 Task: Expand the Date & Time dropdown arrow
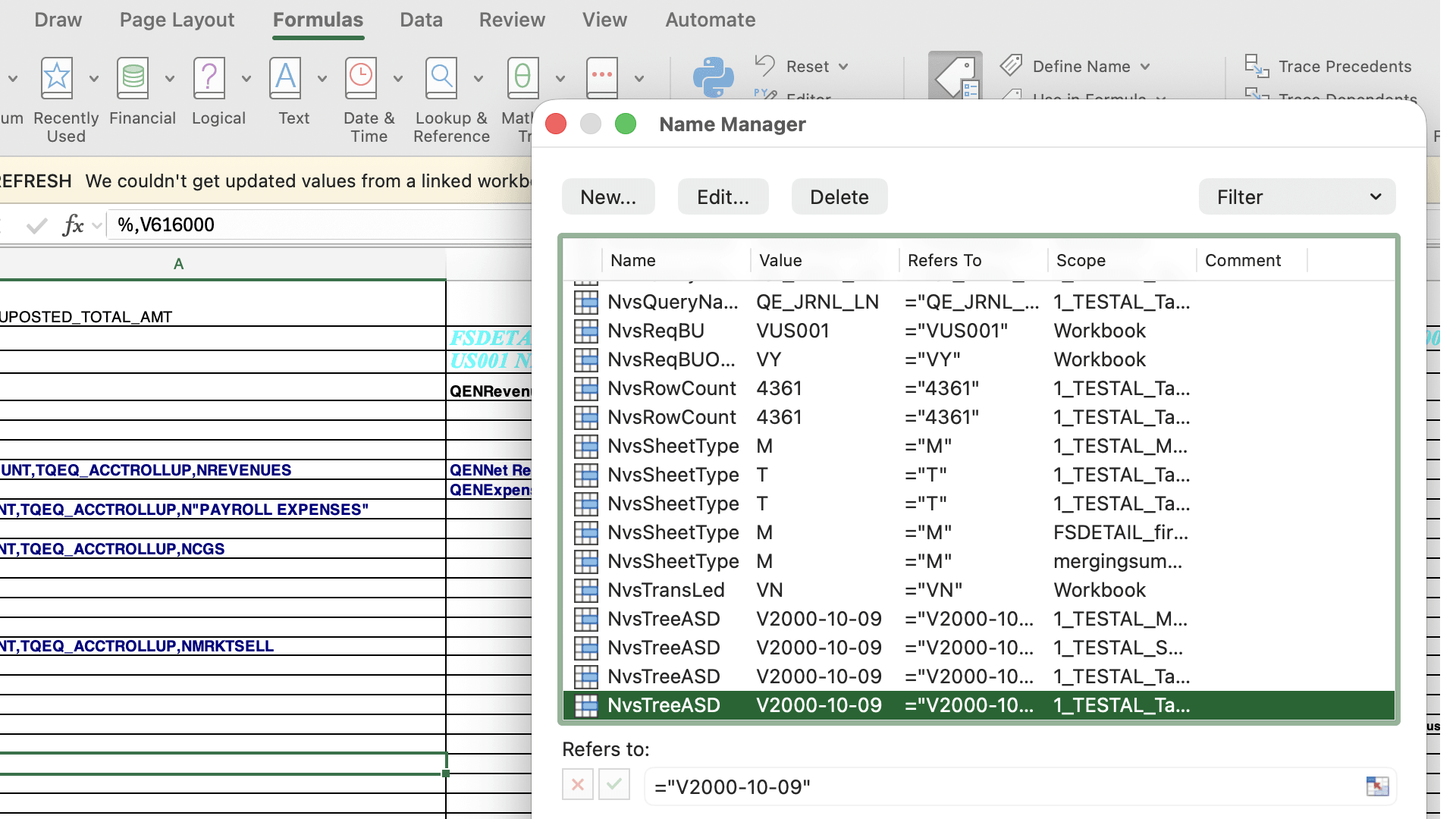click(x=398, y=78)
